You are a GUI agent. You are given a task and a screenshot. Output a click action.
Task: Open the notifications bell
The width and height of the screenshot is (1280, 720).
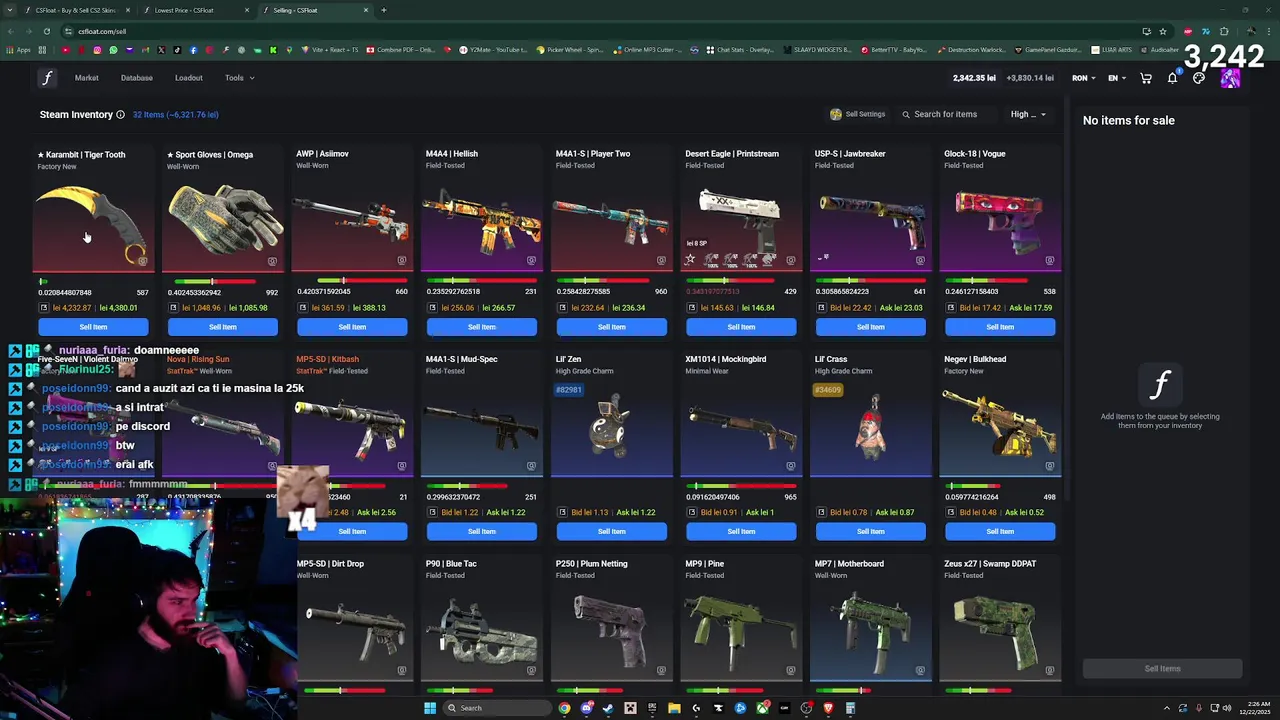point(1172,78)
